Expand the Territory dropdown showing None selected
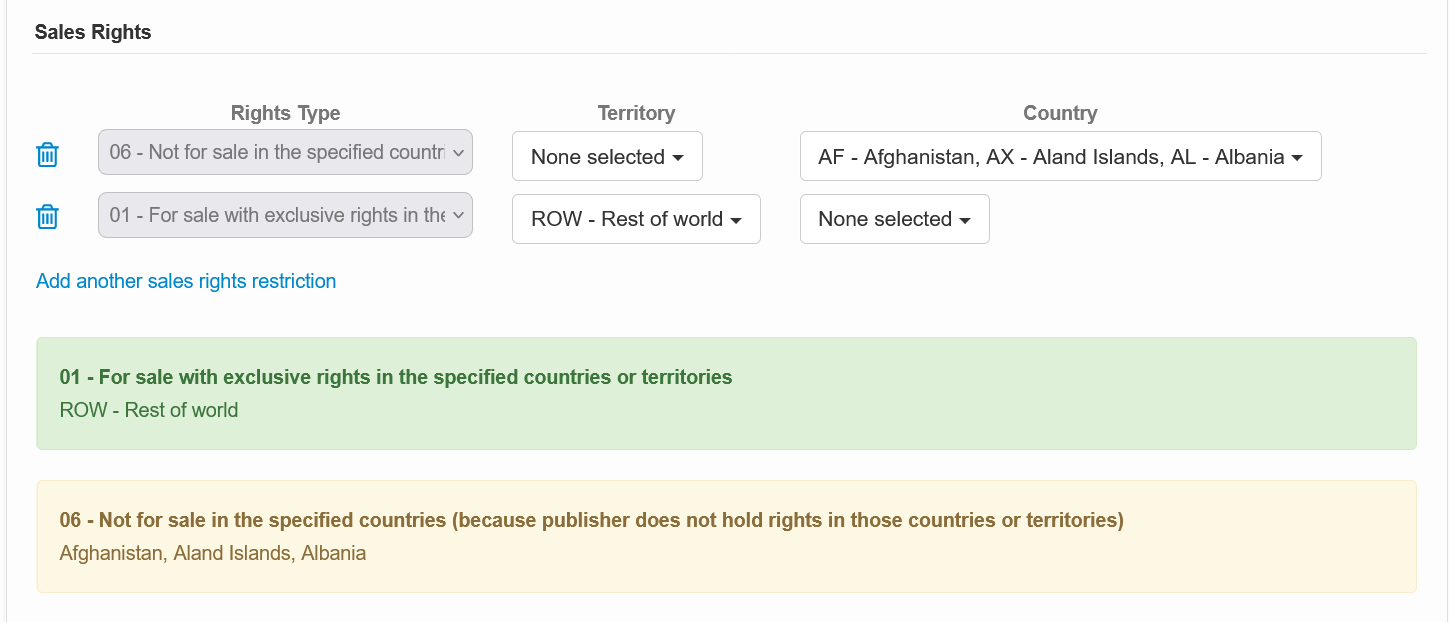Image resolution: width=1449 pixels, height=622 pixels. point(606,157)
